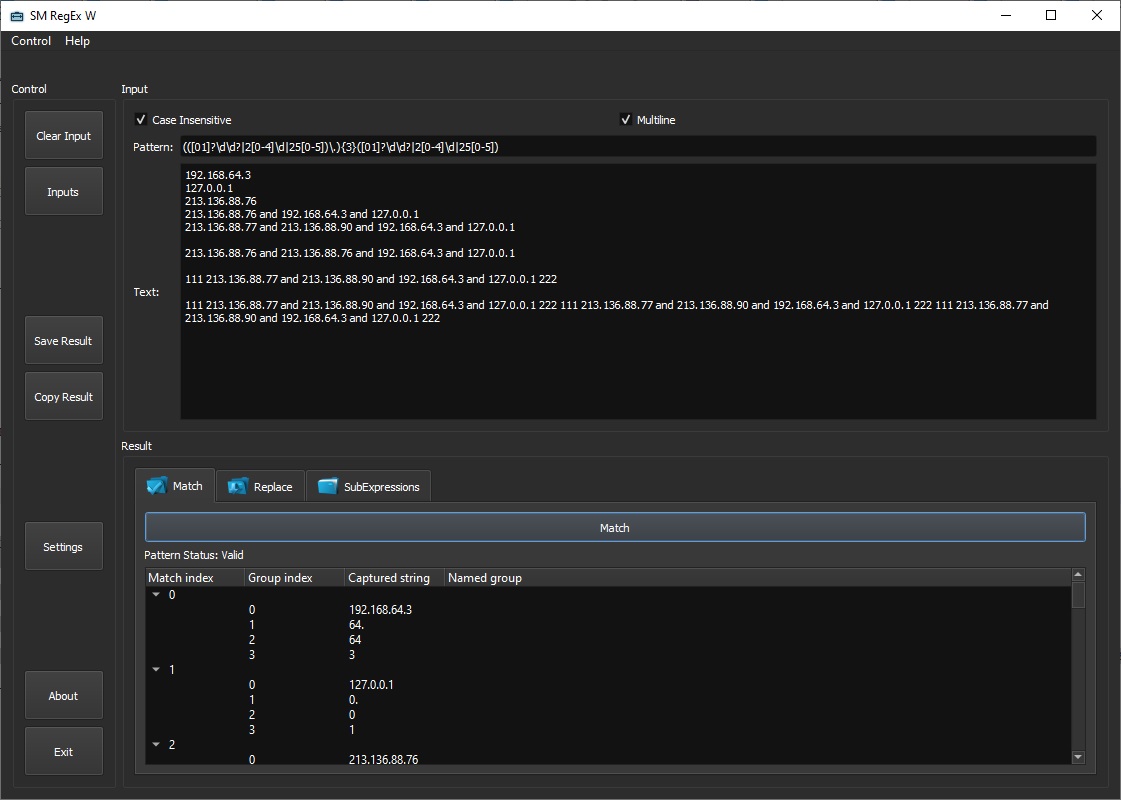This screenshot has width=1121, height=800.
Task: Select captured string 213.136.88.76 in results
Action: pos(383,759)
